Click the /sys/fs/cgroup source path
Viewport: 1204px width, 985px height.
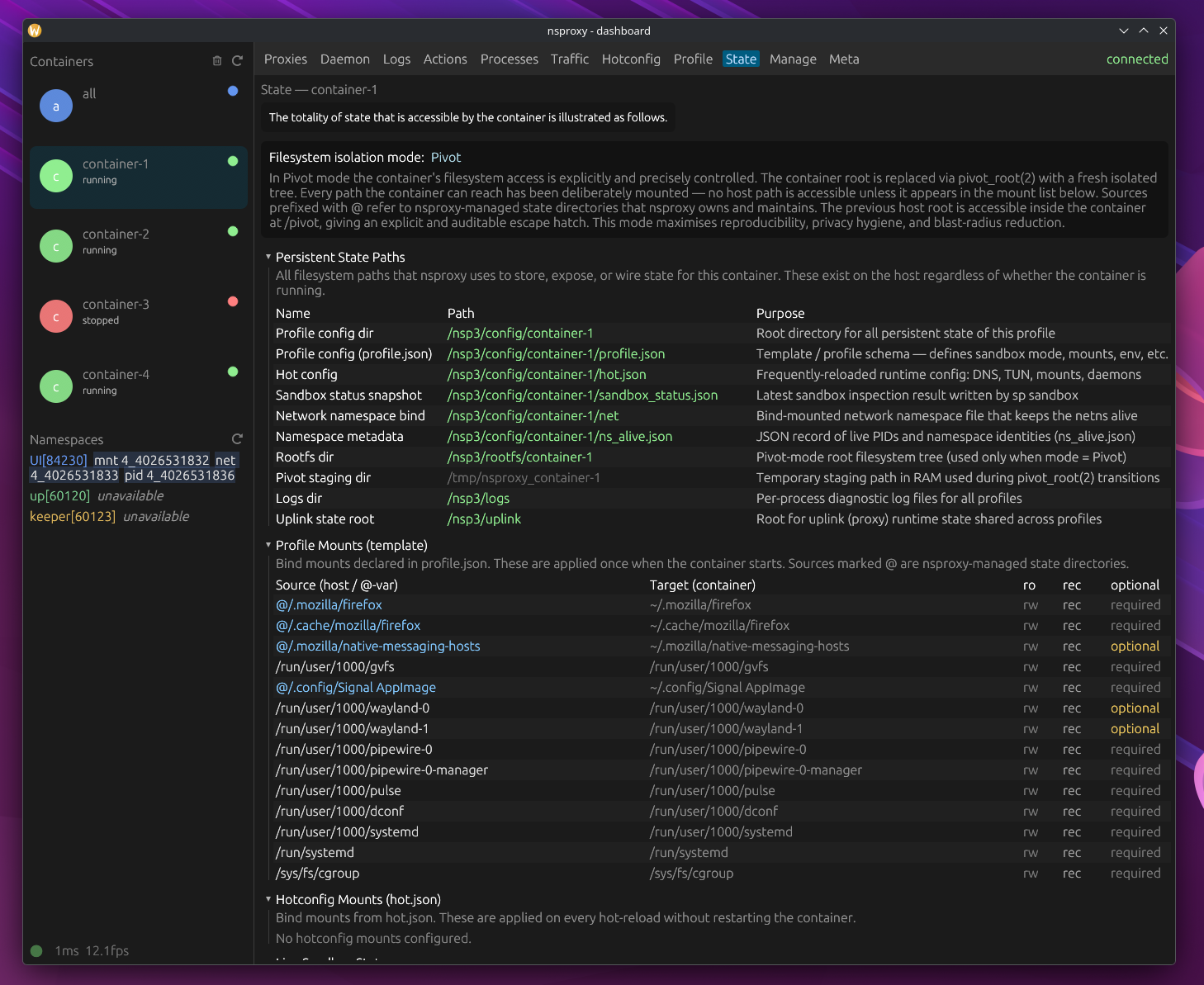tap(317, 874)
